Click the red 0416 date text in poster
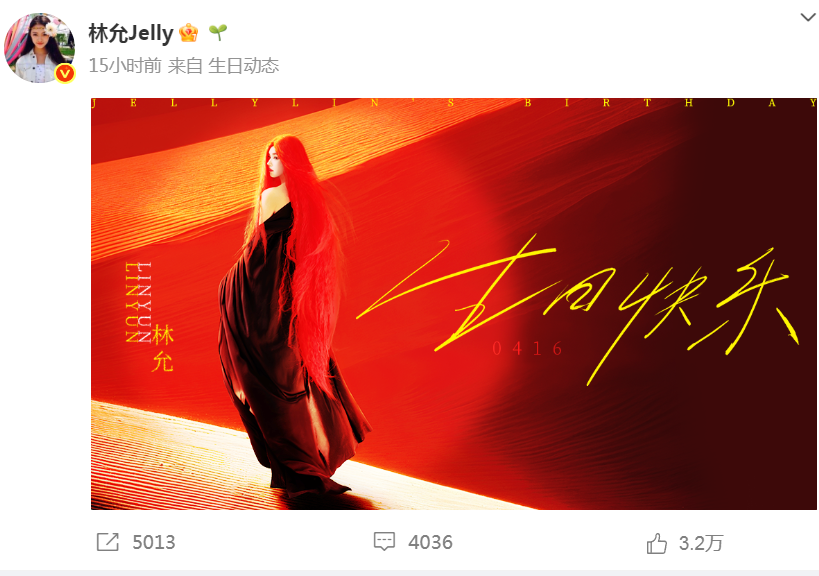 coord(527,348)
